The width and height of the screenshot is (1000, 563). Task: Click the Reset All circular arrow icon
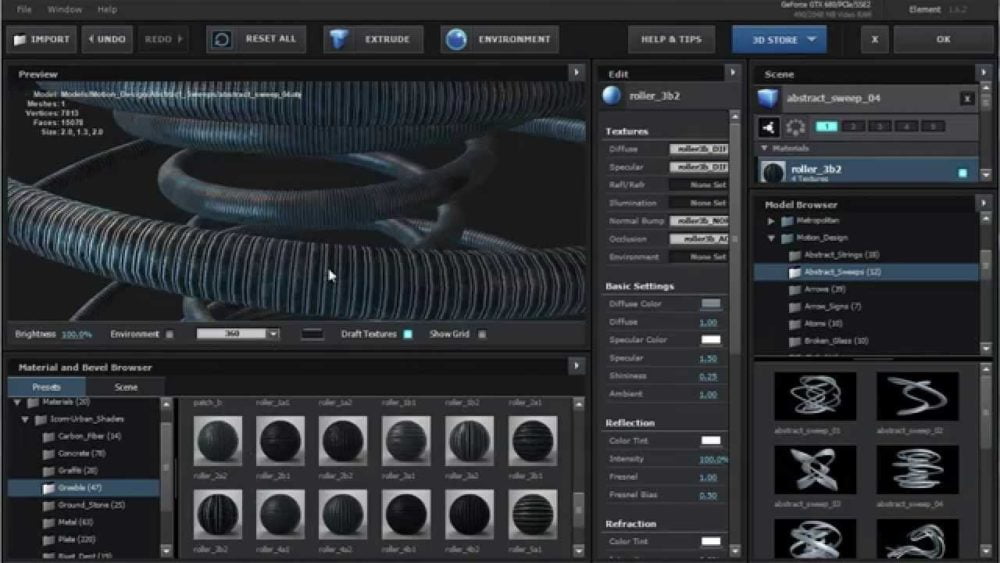[x=221, y=40]
